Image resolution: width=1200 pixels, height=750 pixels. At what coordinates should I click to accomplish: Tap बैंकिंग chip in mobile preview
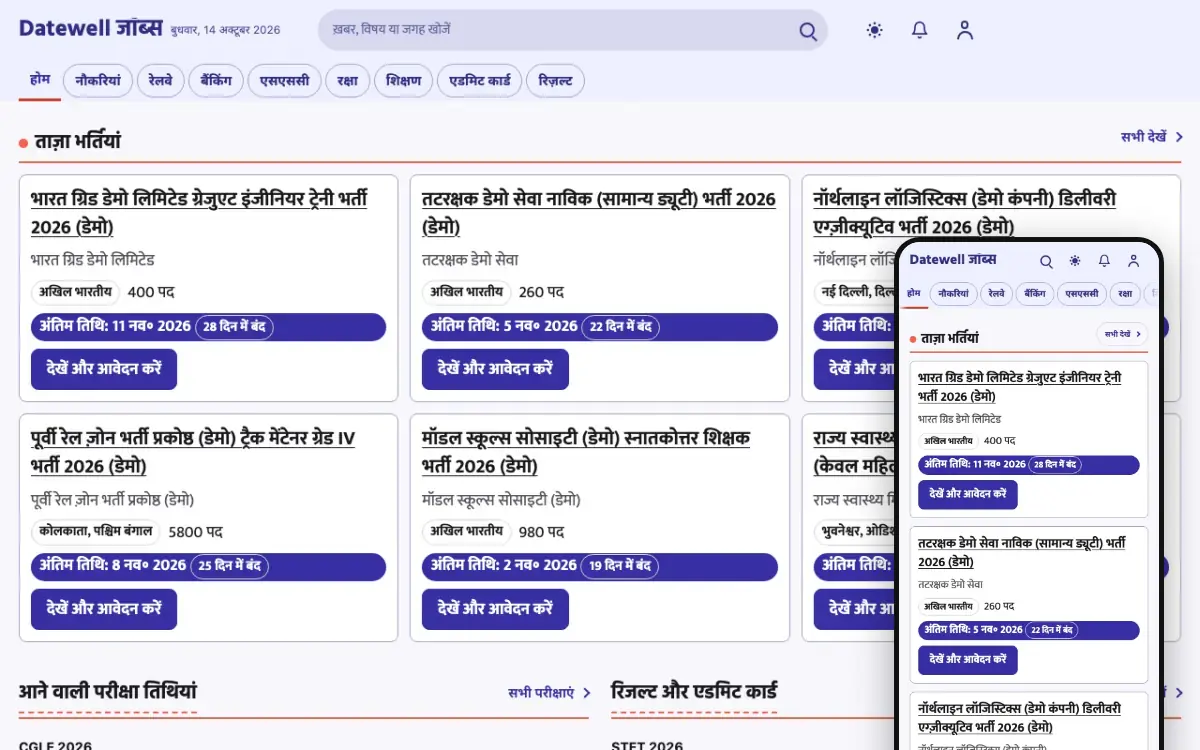point(1036,294)
